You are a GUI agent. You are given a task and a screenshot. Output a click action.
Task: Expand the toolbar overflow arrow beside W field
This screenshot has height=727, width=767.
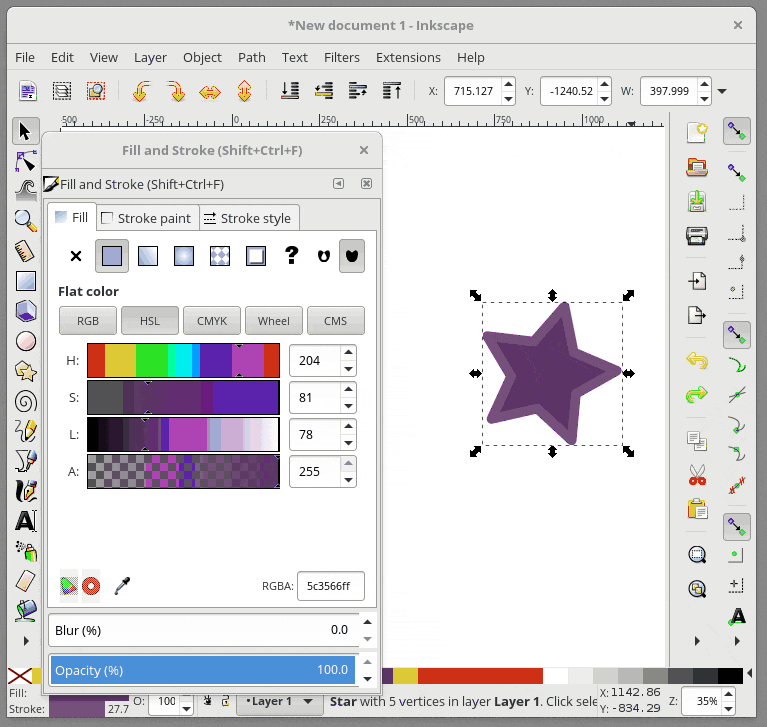722,91
